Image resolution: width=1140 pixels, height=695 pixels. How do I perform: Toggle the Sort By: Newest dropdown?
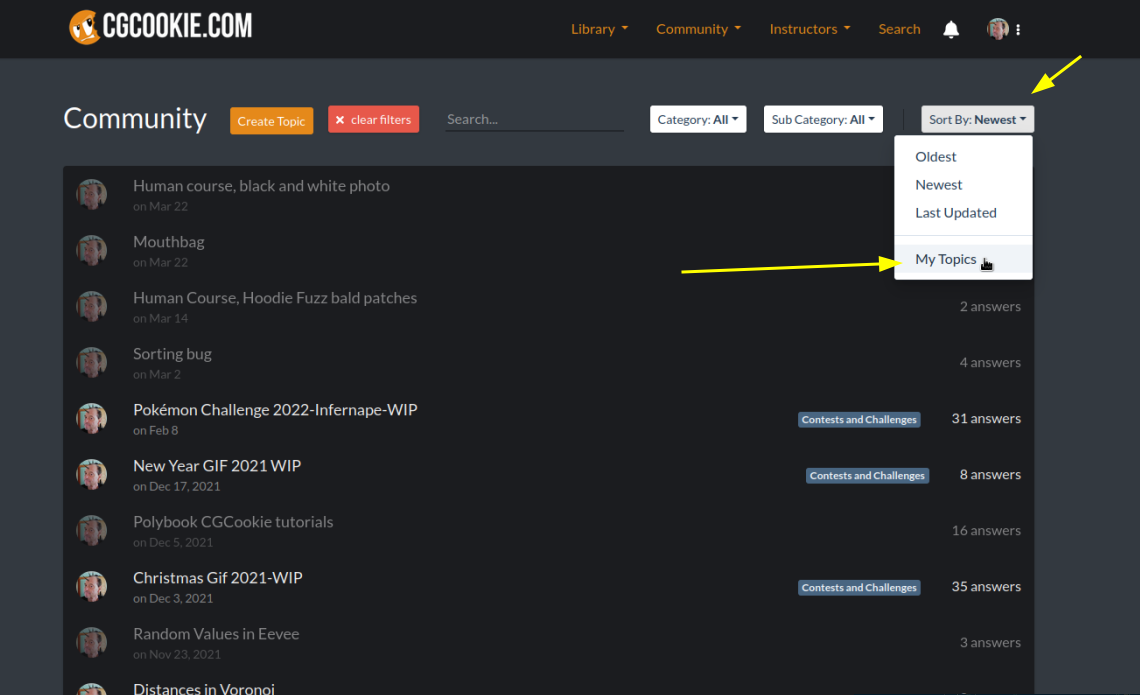pyautogui.click(x=977, y=119)
